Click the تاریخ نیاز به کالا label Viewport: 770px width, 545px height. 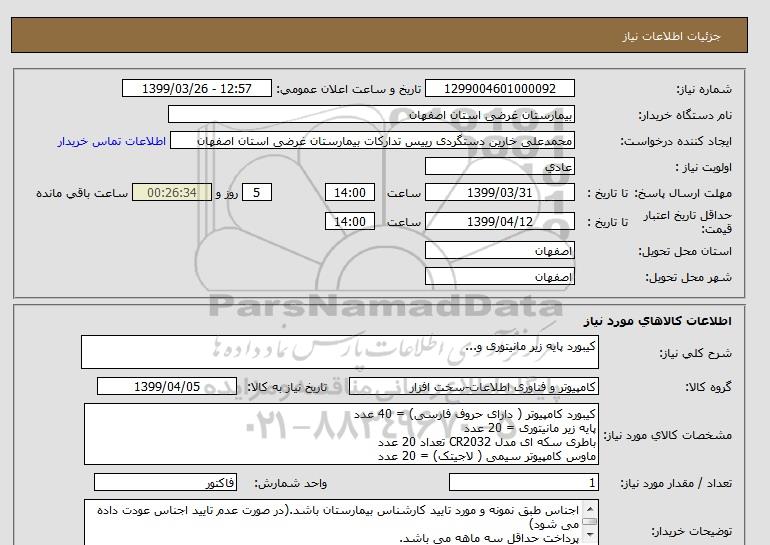click(287, 387)
